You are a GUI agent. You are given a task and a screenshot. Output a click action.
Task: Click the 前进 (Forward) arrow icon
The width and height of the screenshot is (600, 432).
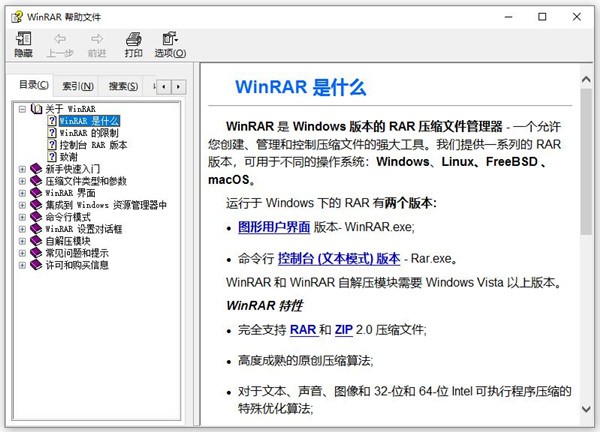[97, 39]
